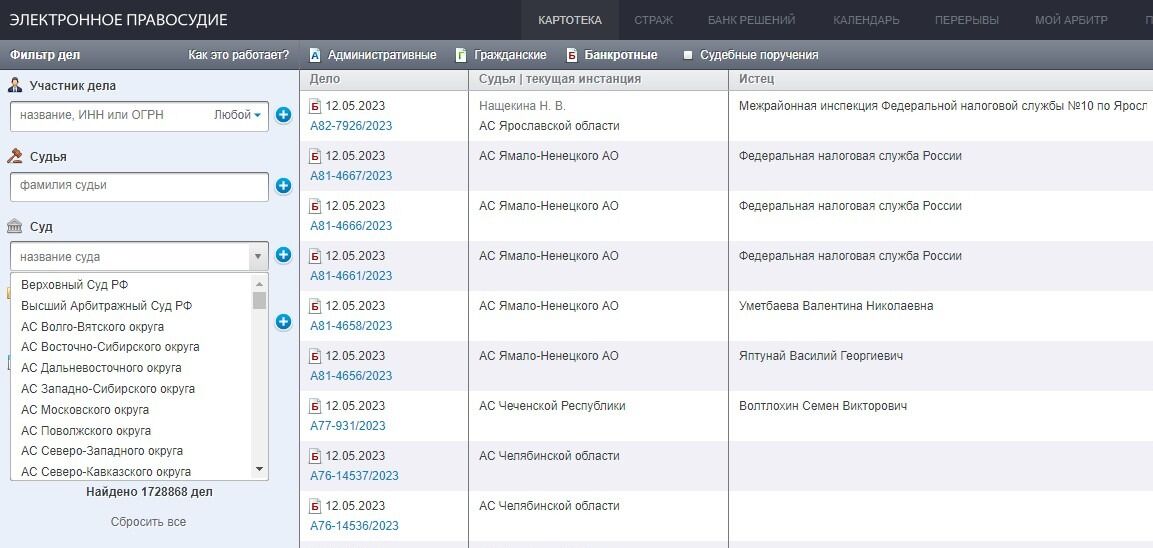Open case A81-4656/2023

coord(351,376)
